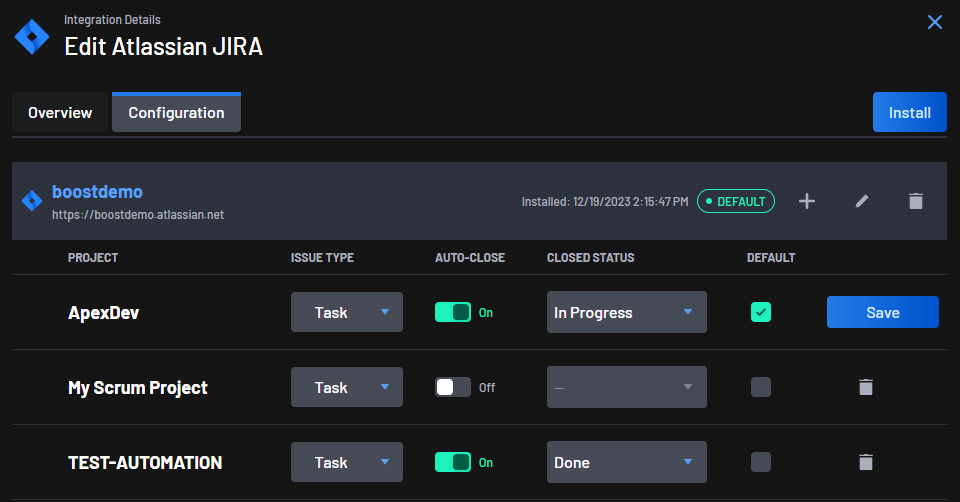Click the My Scrum Project name
The width and height of the screenshot is (960, 502).
tap(138, 388)
